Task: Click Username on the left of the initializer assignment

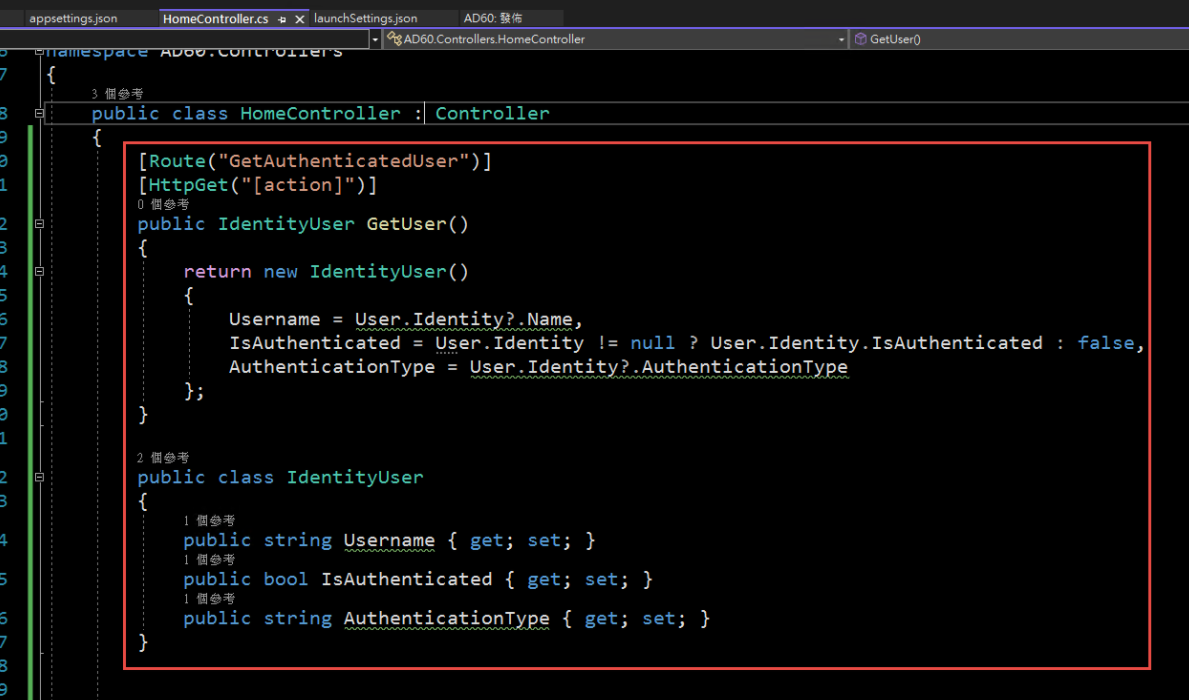Action: [275, 319]
